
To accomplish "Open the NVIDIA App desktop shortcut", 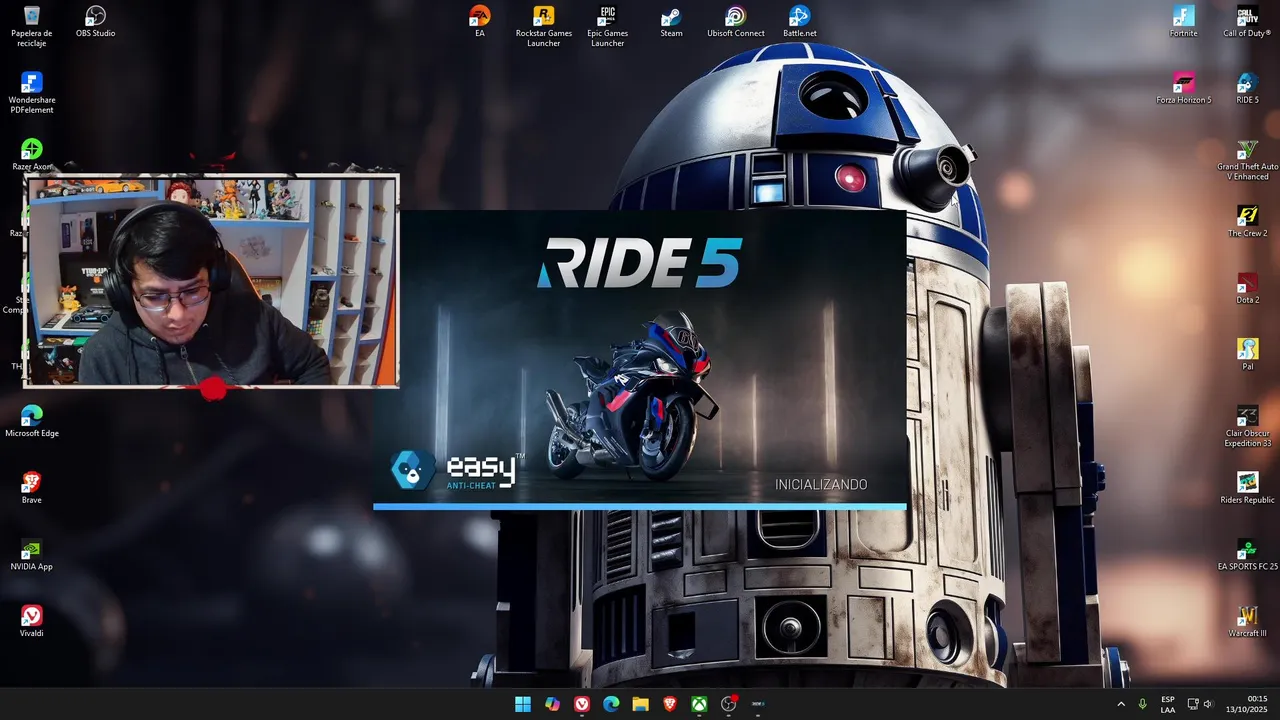I will [32, 555].
